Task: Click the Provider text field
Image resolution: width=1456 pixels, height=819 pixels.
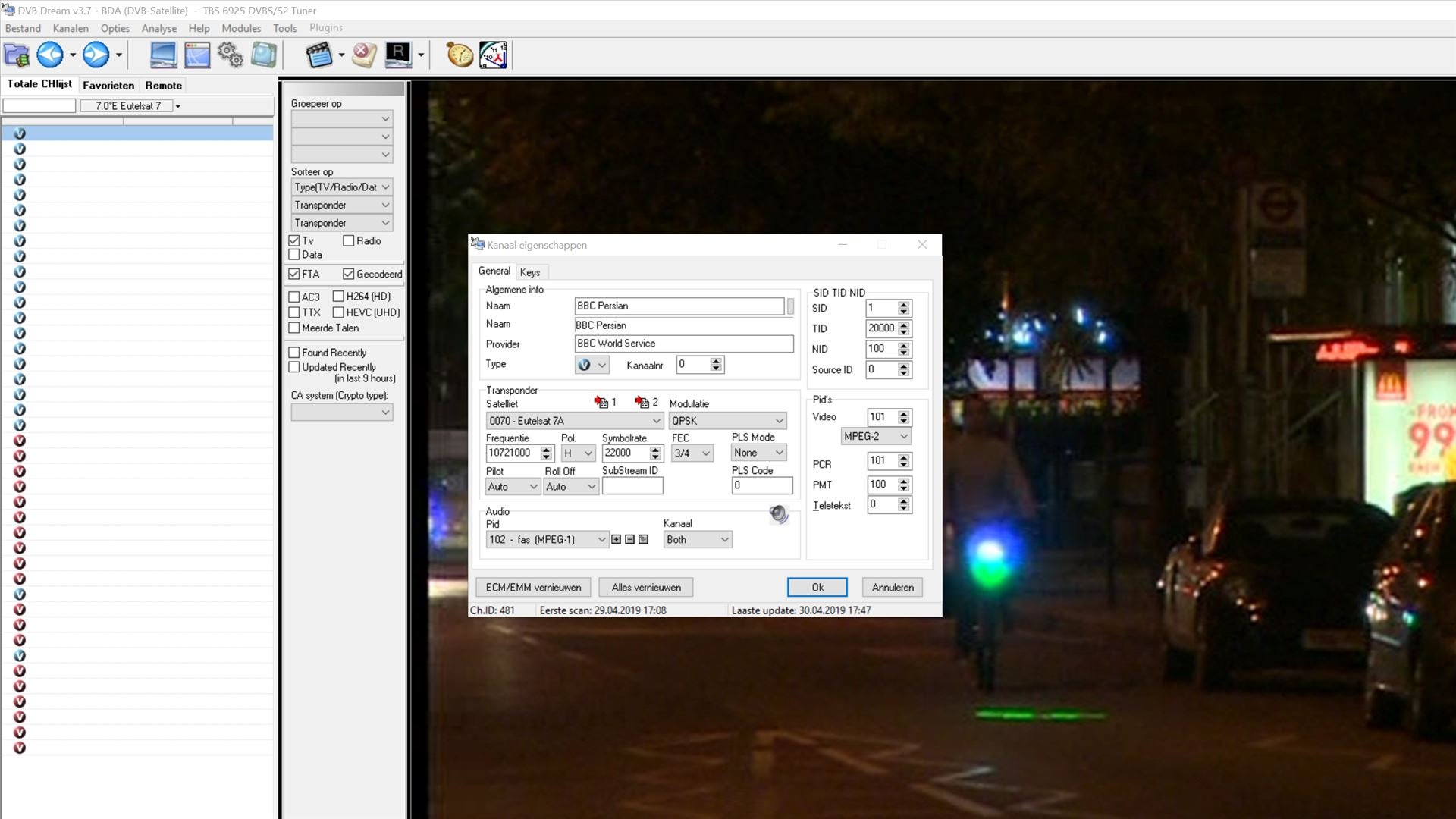Action: 683,344
